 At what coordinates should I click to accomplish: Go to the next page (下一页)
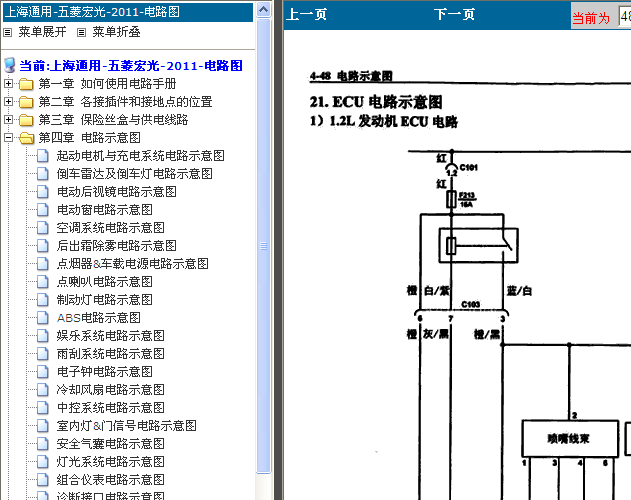(454, 14)
